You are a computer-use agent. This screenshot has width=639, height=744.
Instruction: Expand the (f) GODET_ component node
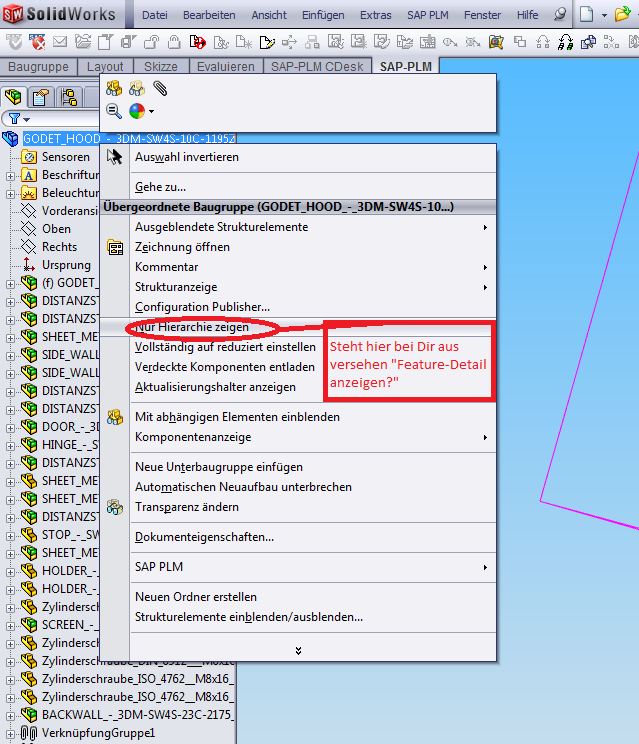click(10, 284)
